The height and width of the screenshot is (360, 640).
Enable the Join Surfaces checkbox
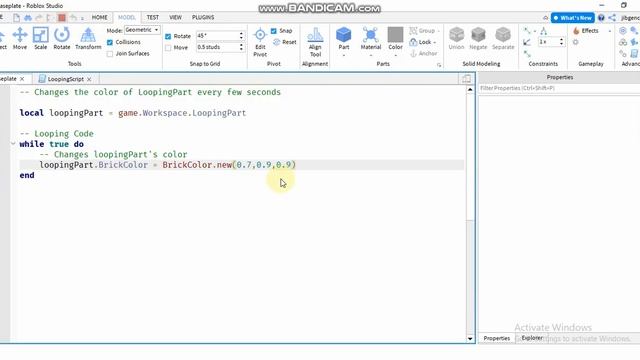click(x=110, y=53)
